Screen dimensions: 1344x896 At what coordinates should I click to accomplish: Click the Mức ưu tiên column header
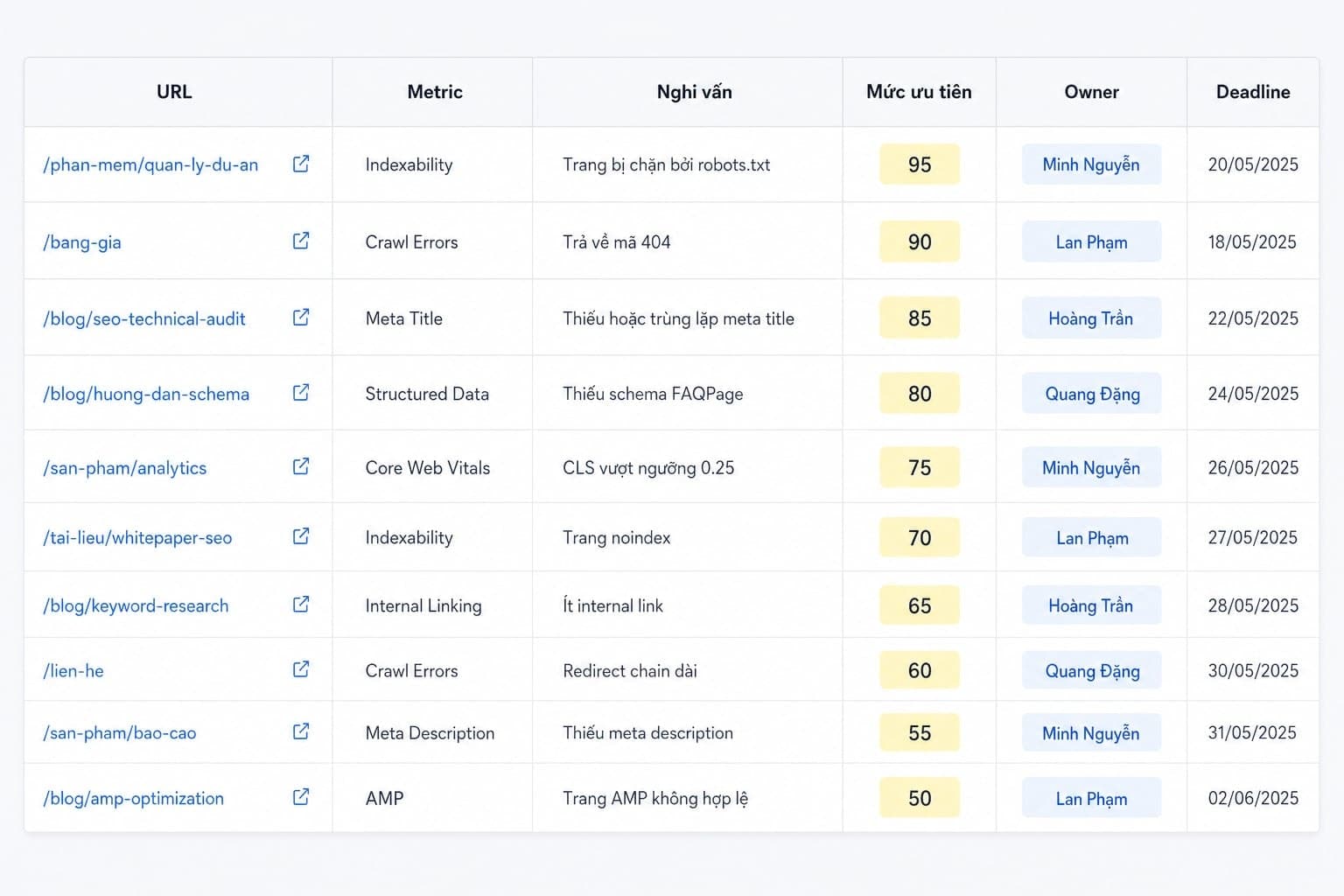919,92
